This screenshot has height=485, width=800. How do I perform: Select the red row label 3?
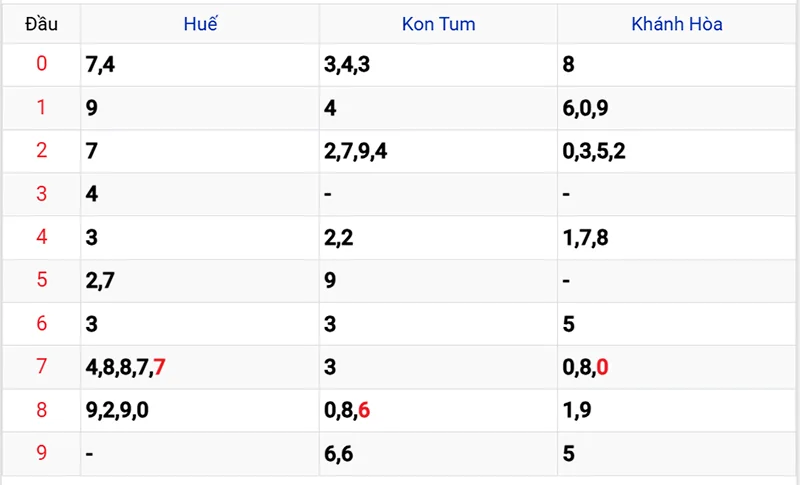pos(41,194)
